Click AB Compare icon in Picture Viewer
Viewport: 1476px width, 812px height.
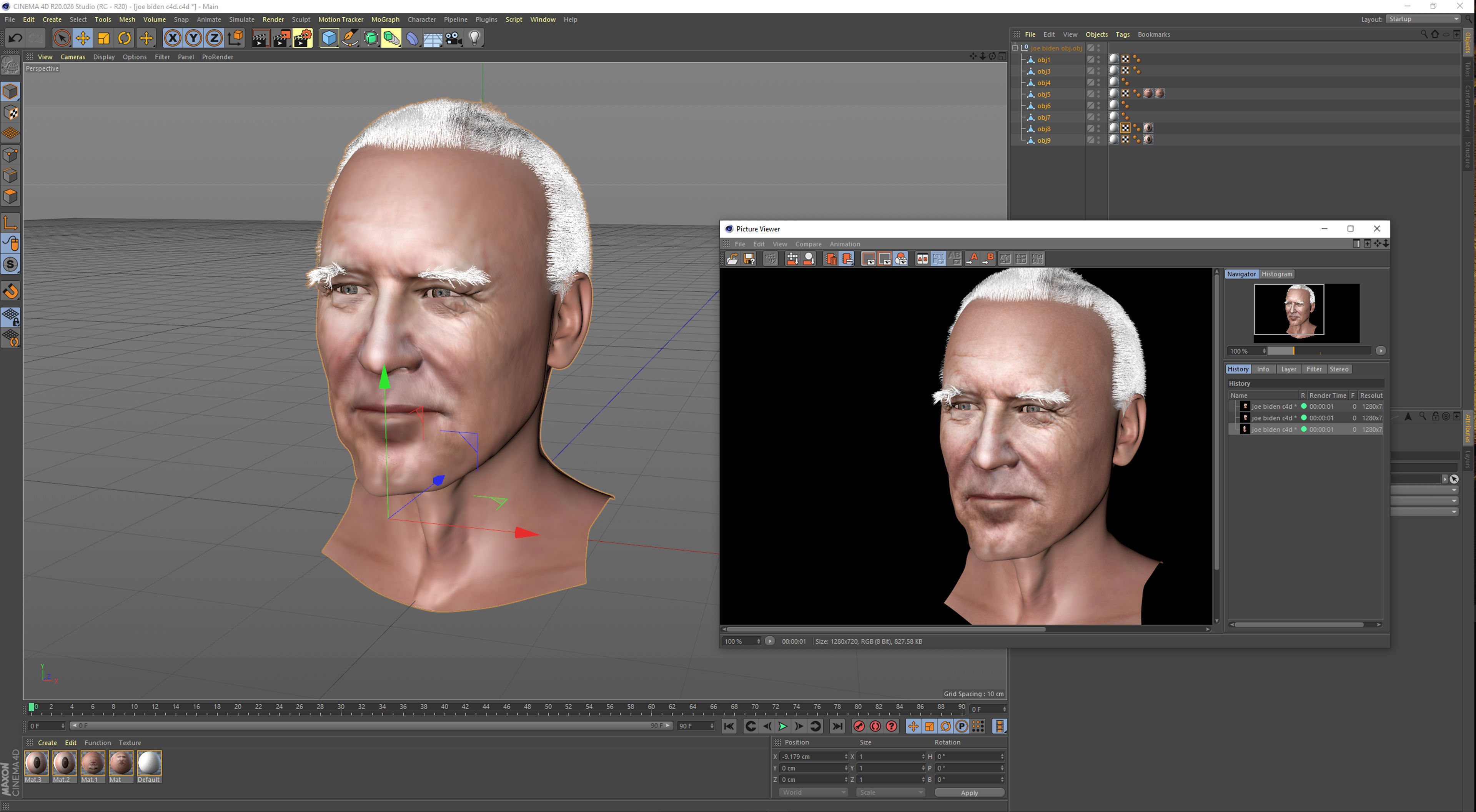922,259
